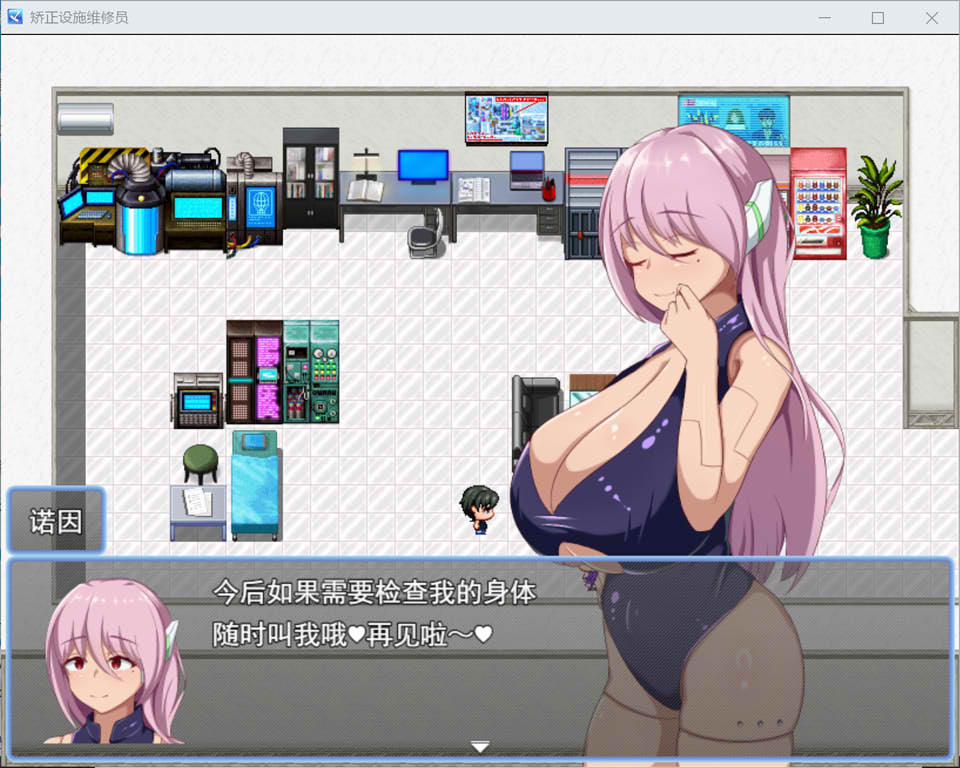
Task: Click the laptop on the right desk
Action: point(527,170)
